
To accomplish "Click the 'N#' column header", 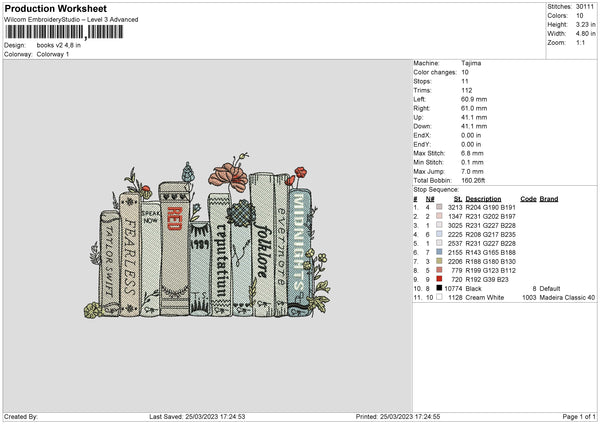I will coord(430,199).
